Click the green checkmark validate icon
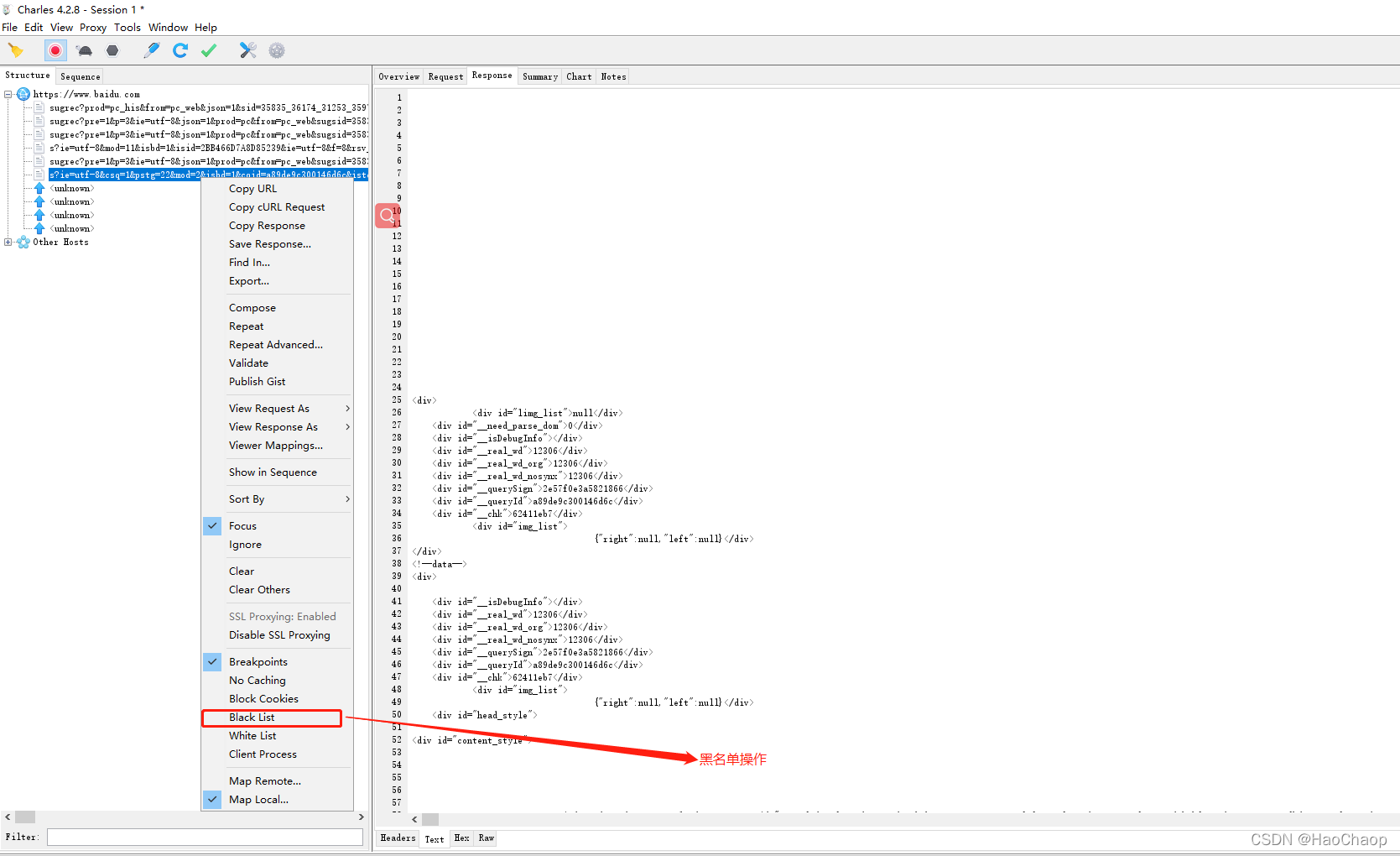This screenshot has height=856, width=1400. [x=209, y=50]
